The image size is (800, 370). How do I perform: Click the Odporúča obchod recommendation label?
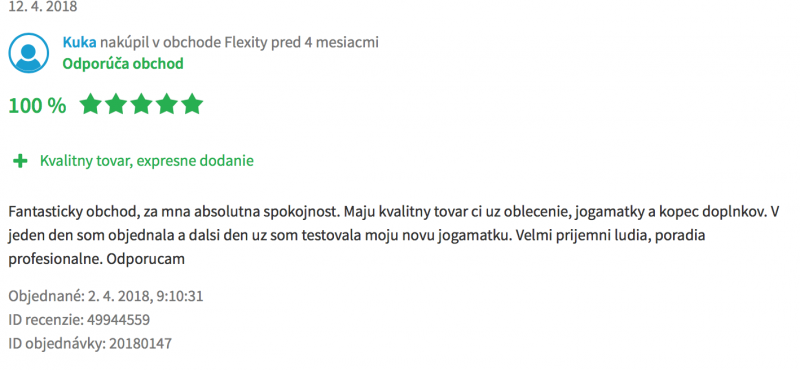(123, 64)
